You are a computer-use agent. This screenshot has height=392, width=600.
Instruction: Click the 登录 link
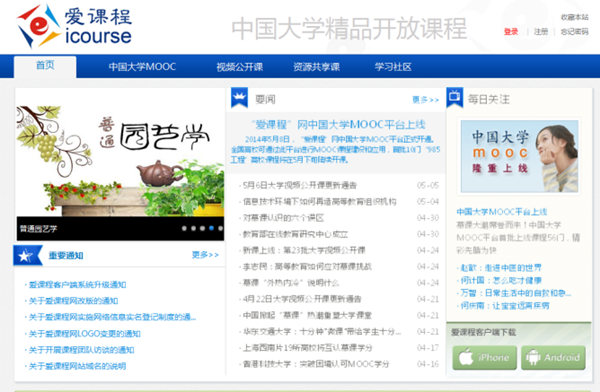pos(511,32)
